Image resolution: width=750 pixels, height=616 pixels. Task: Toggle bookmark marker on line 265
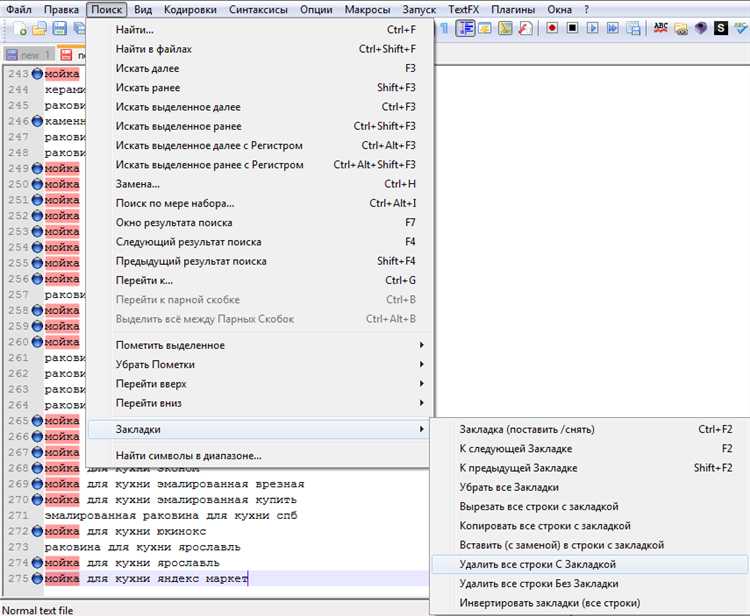(x=37, y=421)
